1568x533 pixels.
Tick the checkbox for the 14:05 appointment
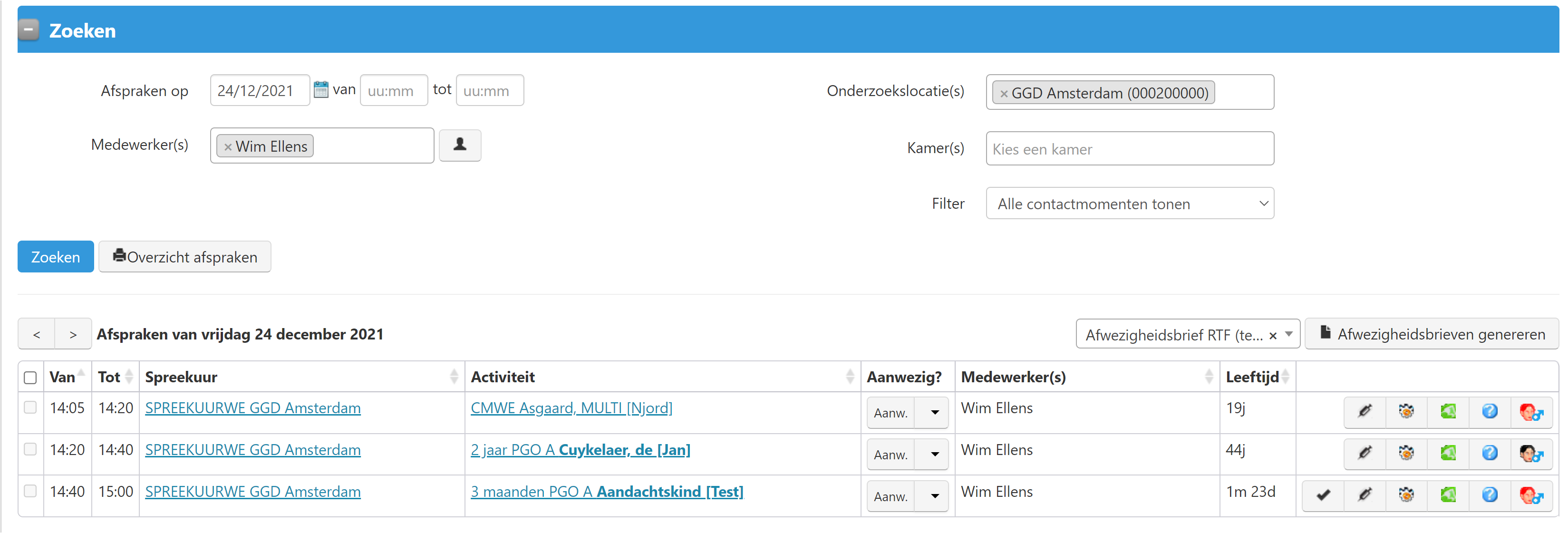point(30,407)
